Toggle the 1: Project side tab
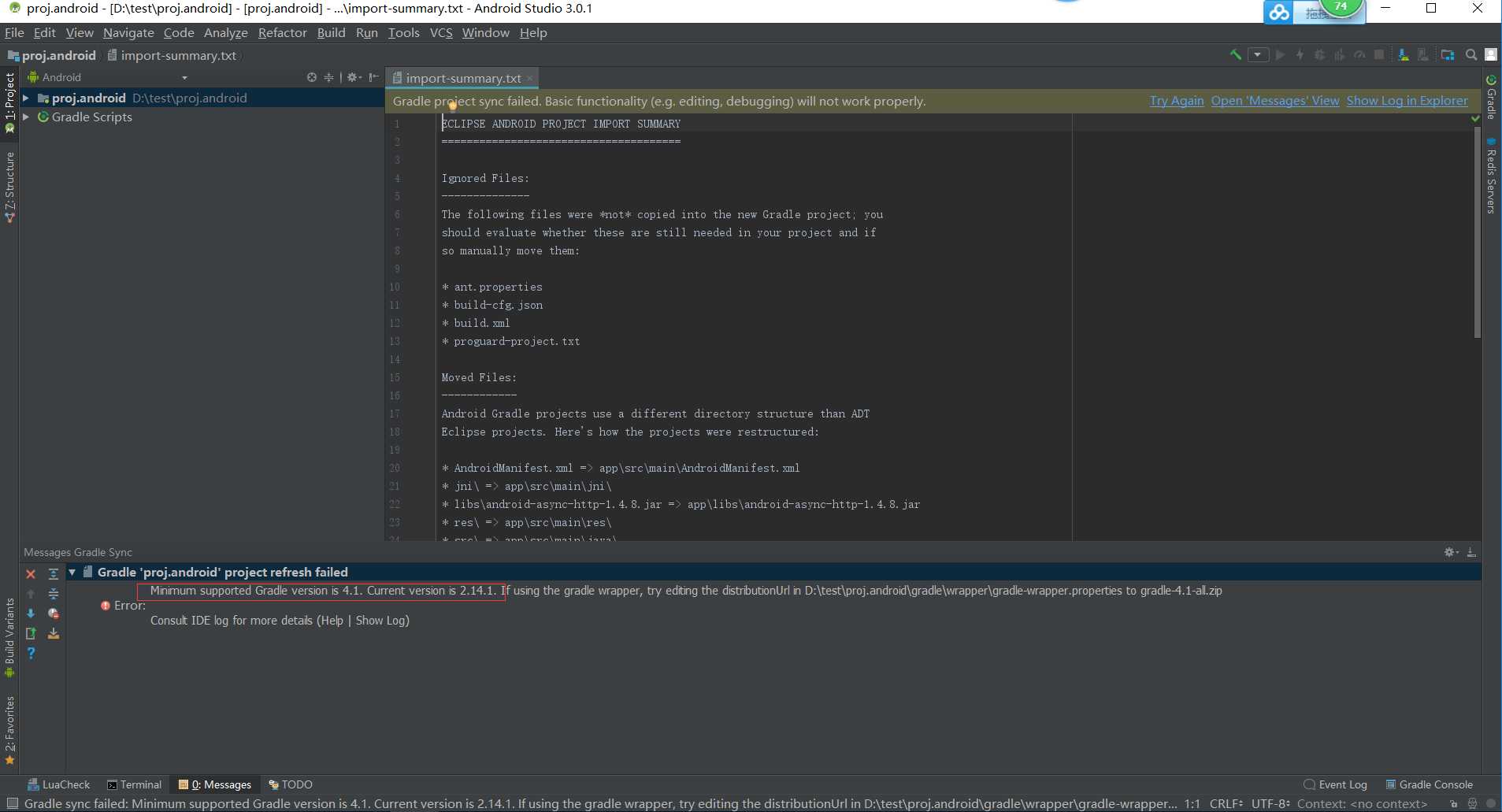 coord(9,102)
